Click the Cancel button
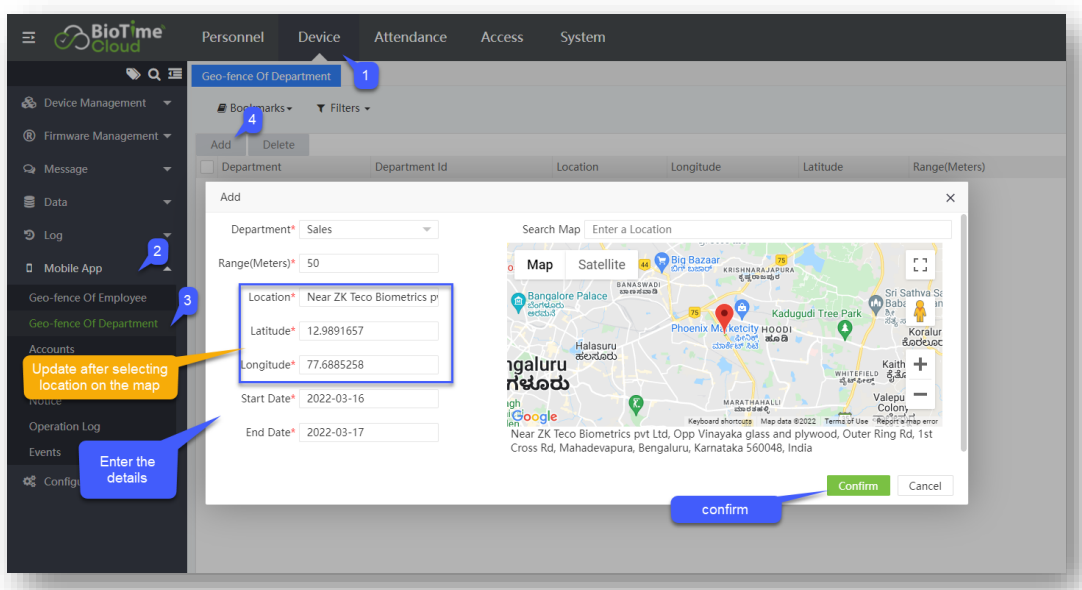Screen dimensions: 1082x590 924,486
